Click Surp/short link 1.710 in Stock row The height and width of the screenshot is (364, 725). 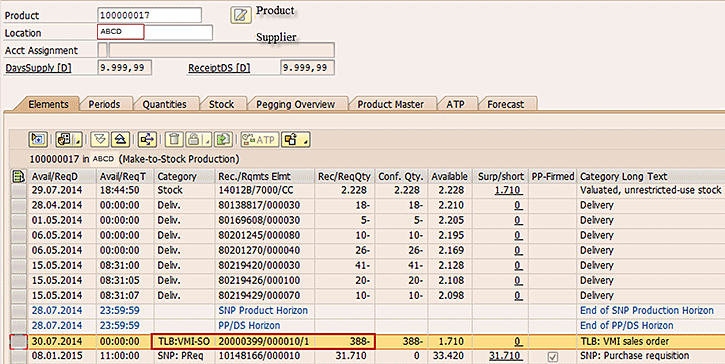point(508,190)
